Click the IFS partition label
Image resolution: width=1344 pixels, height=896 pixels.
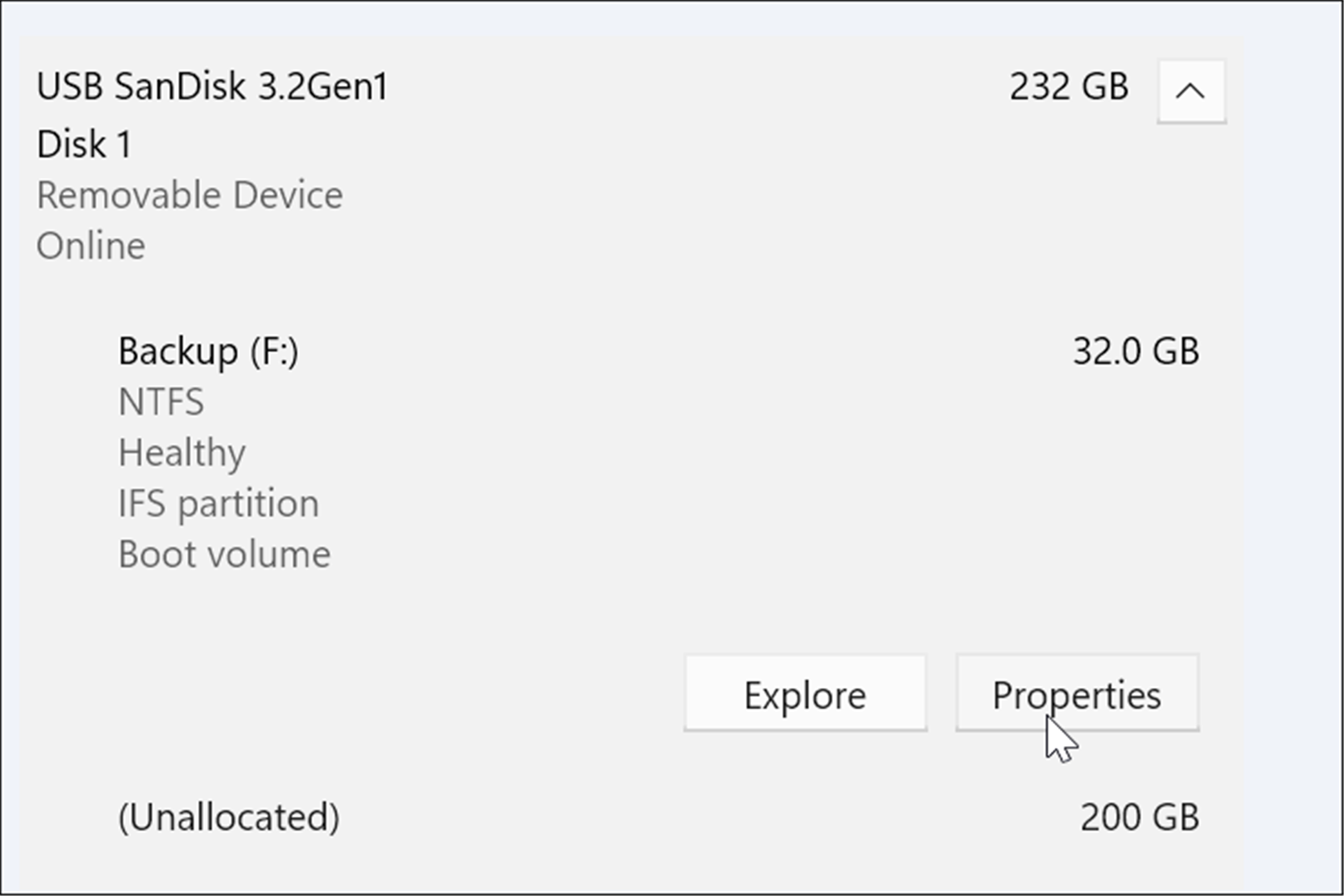(x=218, y=503)
